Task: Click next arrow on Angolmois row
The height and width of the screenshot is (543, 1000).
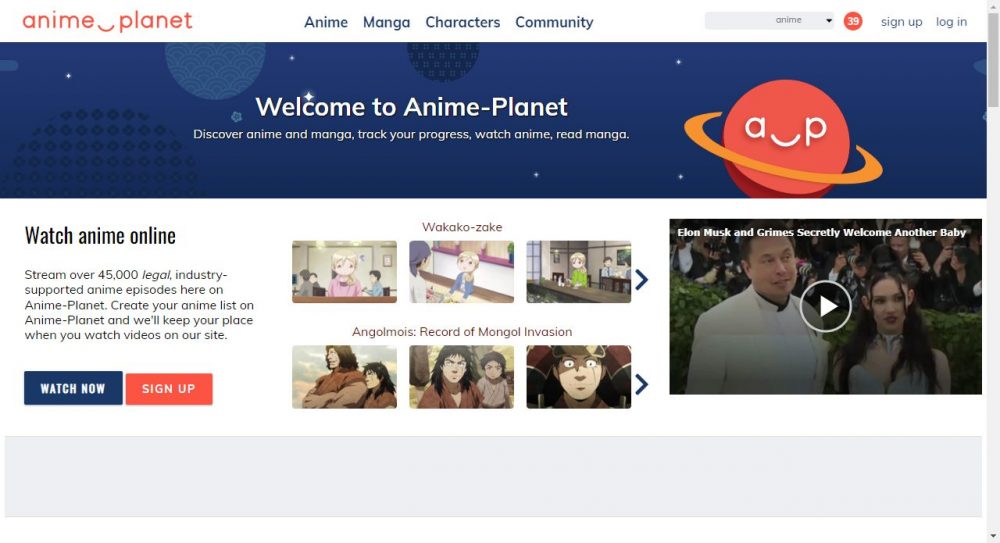Action: click(642, 384)
